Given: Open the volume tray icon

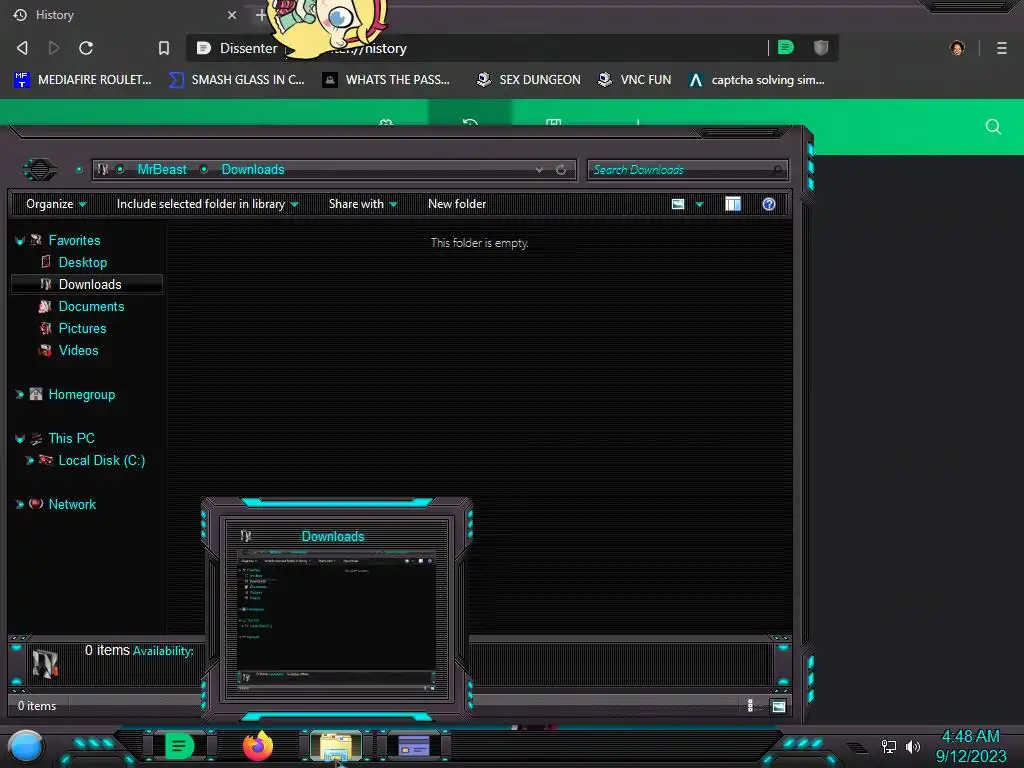Looking at the screenshot, I should pos(912,746).
